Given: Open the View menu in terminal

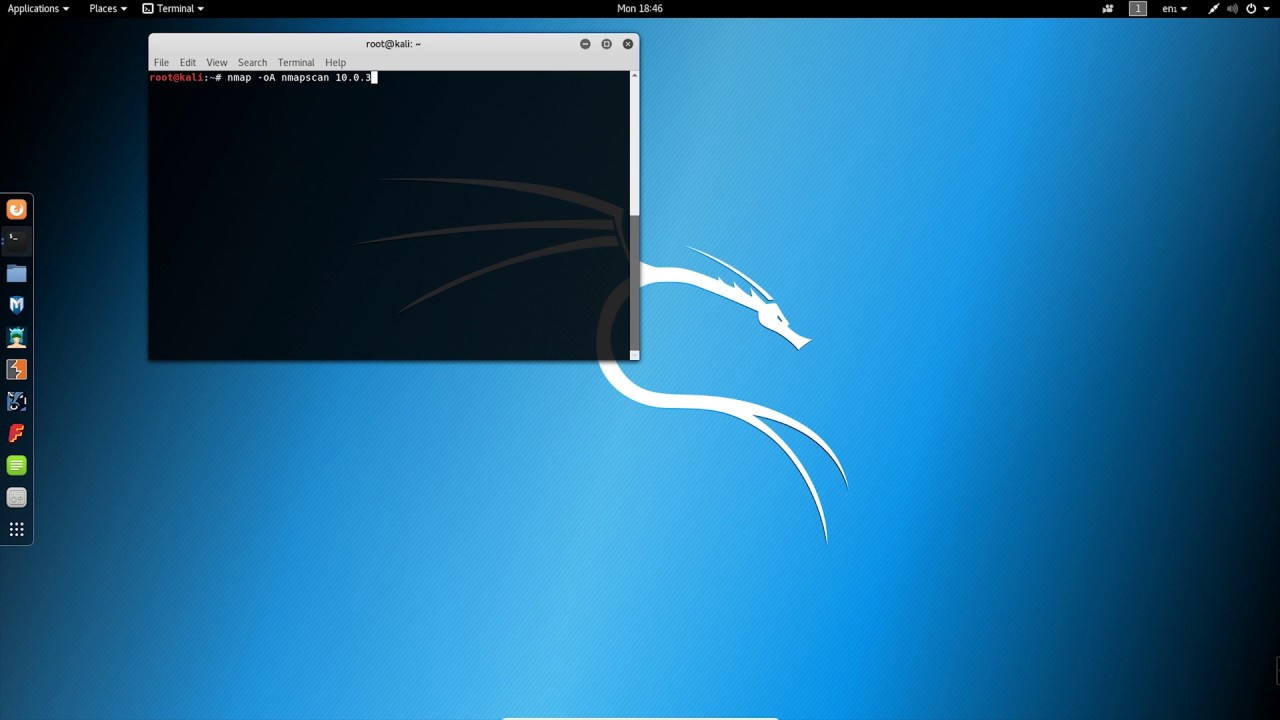Looking at the screenshot, I should pos(217,62).
